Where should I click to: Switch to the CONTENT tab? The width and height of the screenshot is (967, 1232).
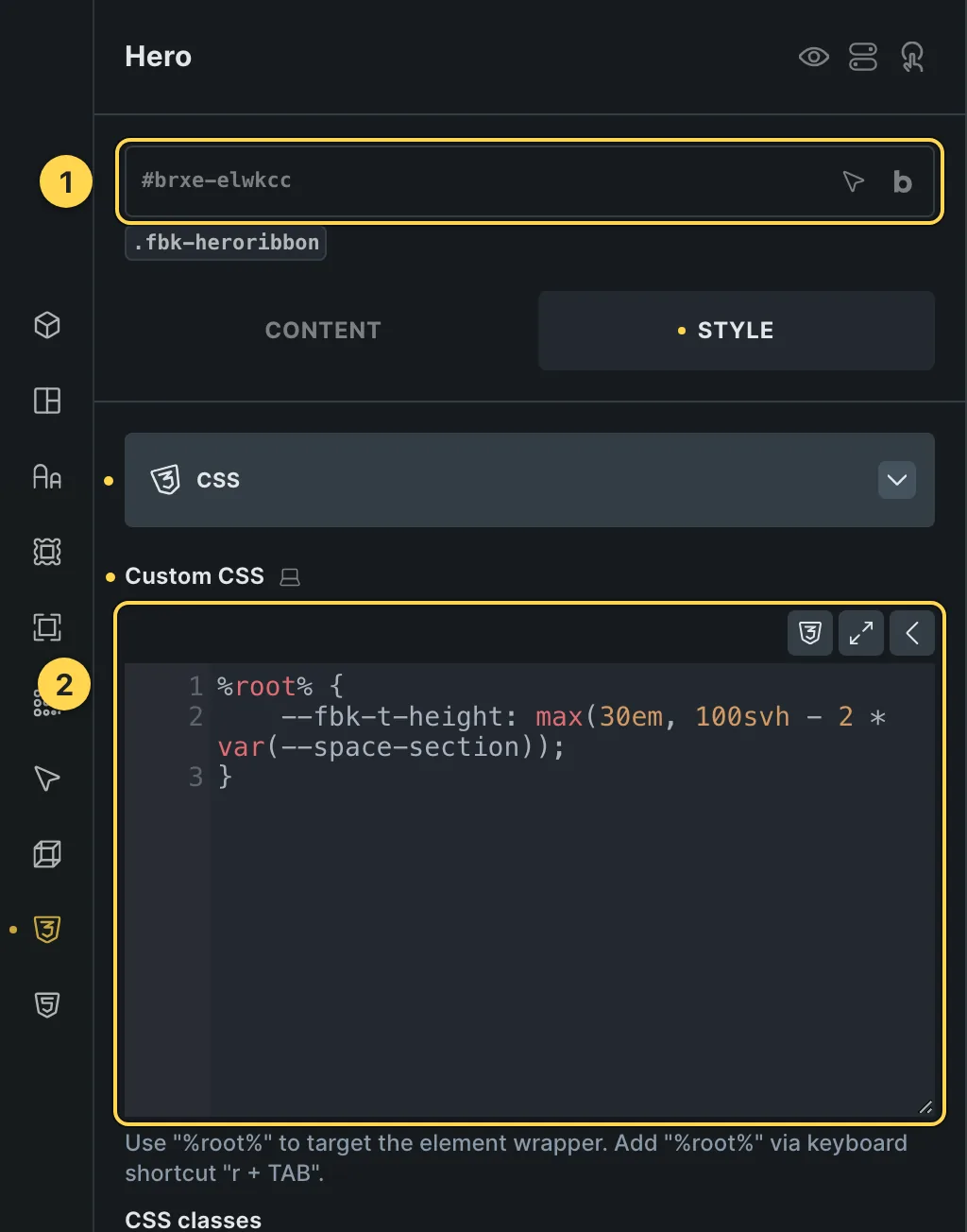323,330
